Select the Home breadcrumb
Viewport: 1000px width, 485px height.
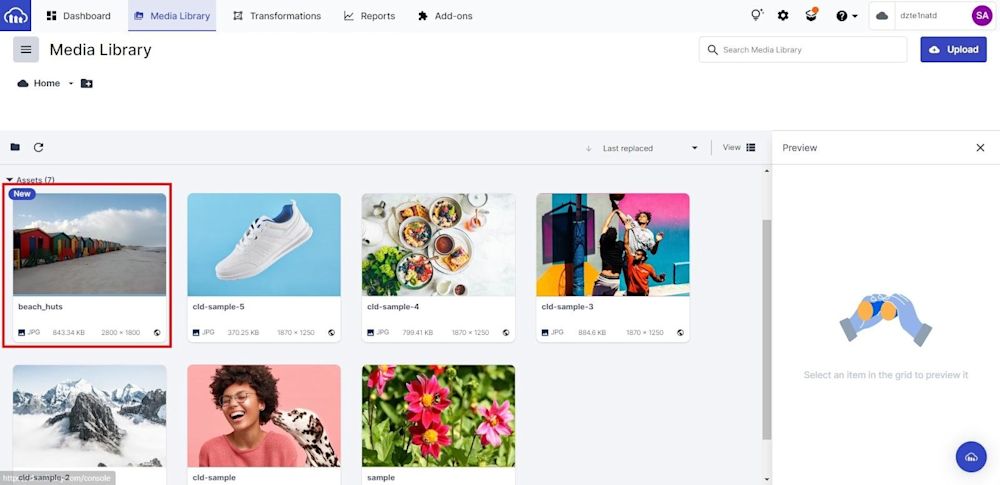click(40, 83)
